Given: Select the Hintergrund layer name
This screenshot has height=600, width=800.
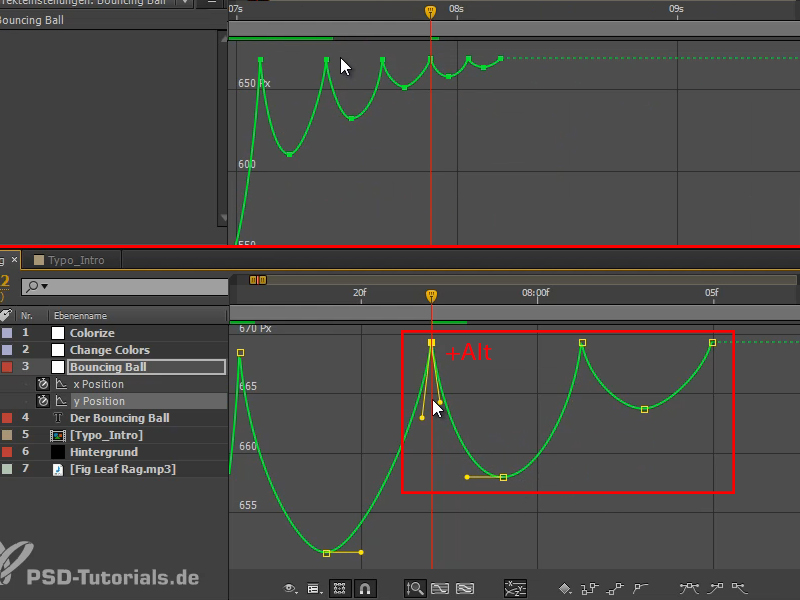Looking at the screenshot, I should tap(105, 451).
